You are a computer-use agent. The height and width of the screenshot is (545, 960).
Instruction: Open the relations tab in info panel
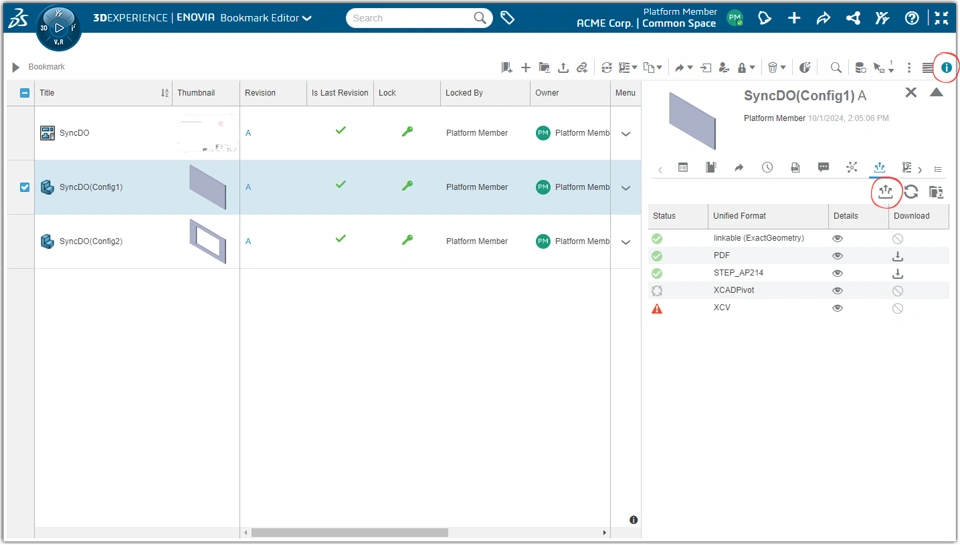click(852, 167)
